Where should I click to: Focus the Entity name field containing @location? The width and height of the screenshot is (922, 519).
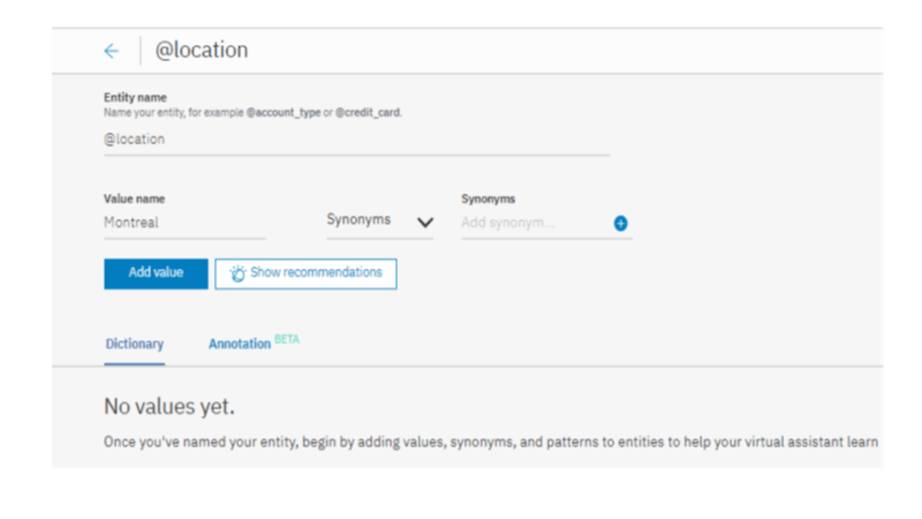[356, 140]
